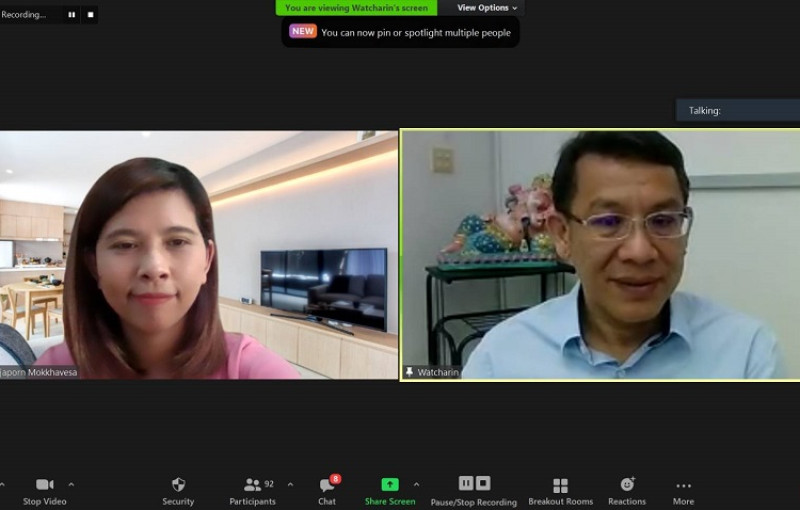Click the Breakout Rooms label
Viewport: 800px width, 510px height.
click(560, 501)
